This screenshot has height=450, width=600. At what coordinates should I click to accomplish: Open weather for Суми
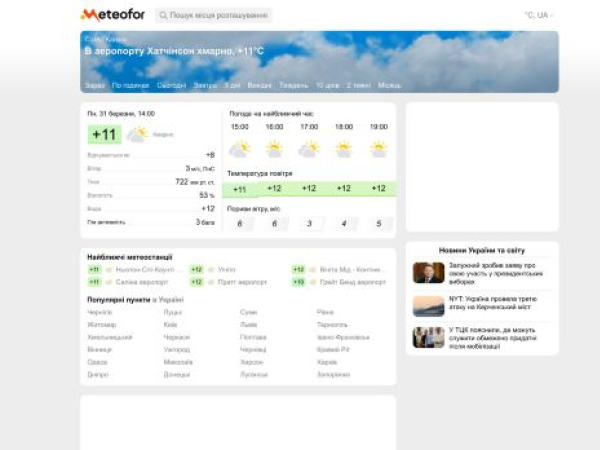(249, 312)
